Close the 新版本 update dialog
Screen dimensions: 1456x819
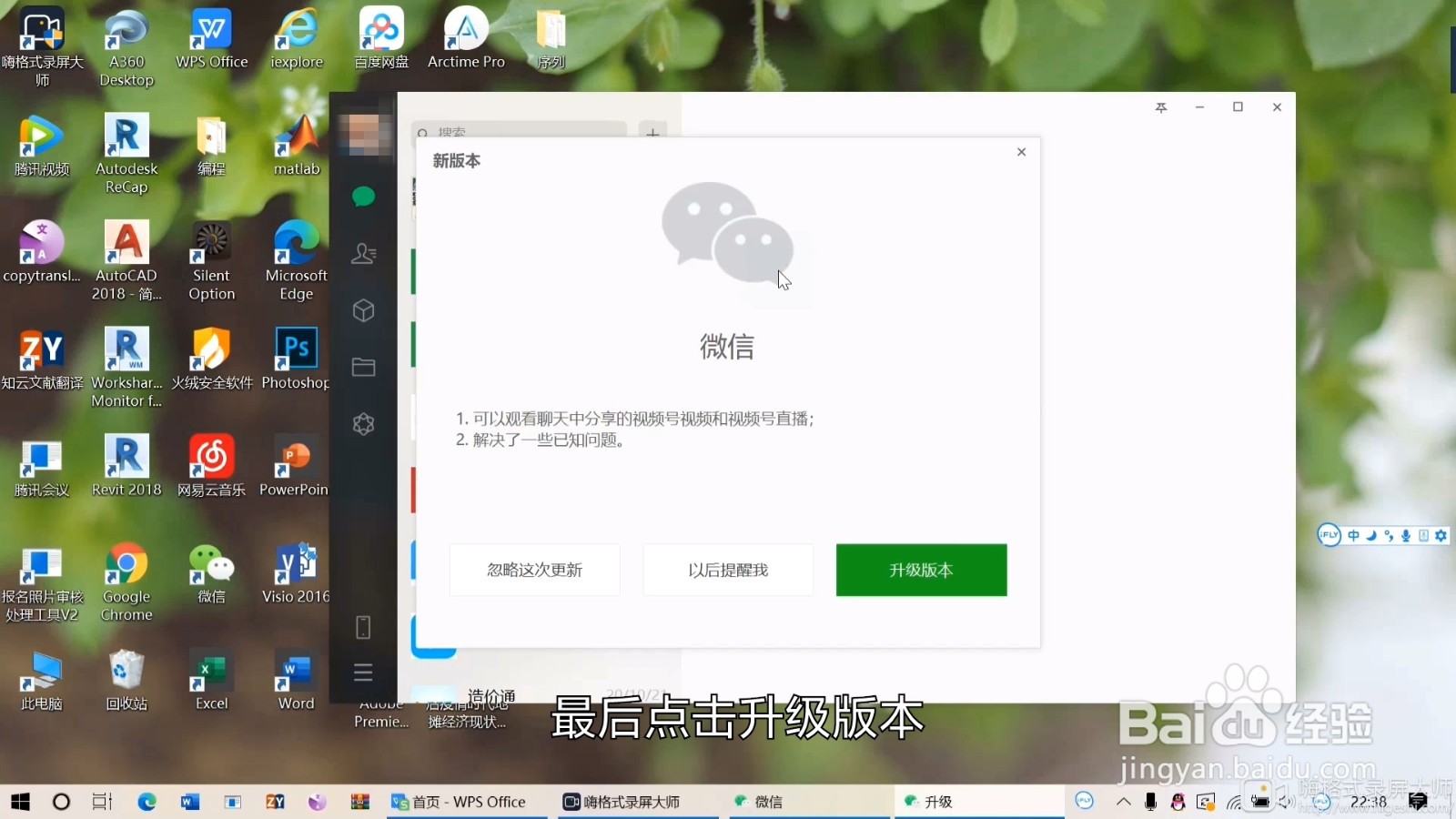tap(1021, 152)
